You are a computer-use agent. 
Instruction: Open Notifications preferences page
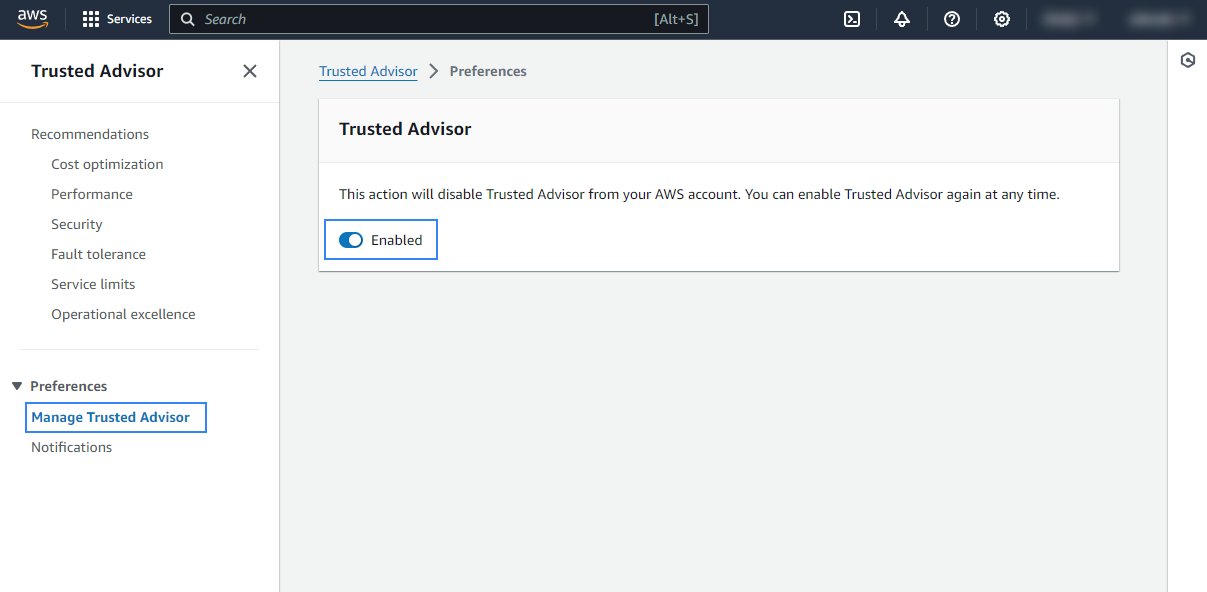[72, 447]
